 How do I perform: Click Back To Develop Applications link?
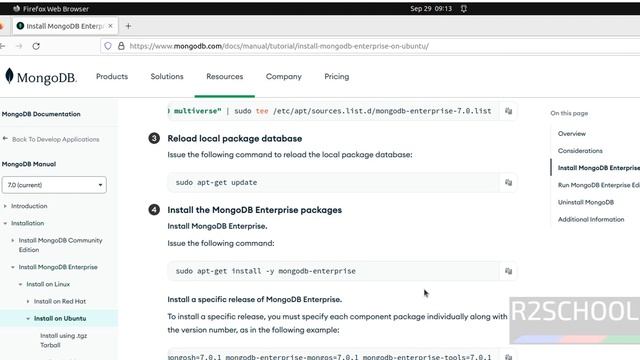51,139
